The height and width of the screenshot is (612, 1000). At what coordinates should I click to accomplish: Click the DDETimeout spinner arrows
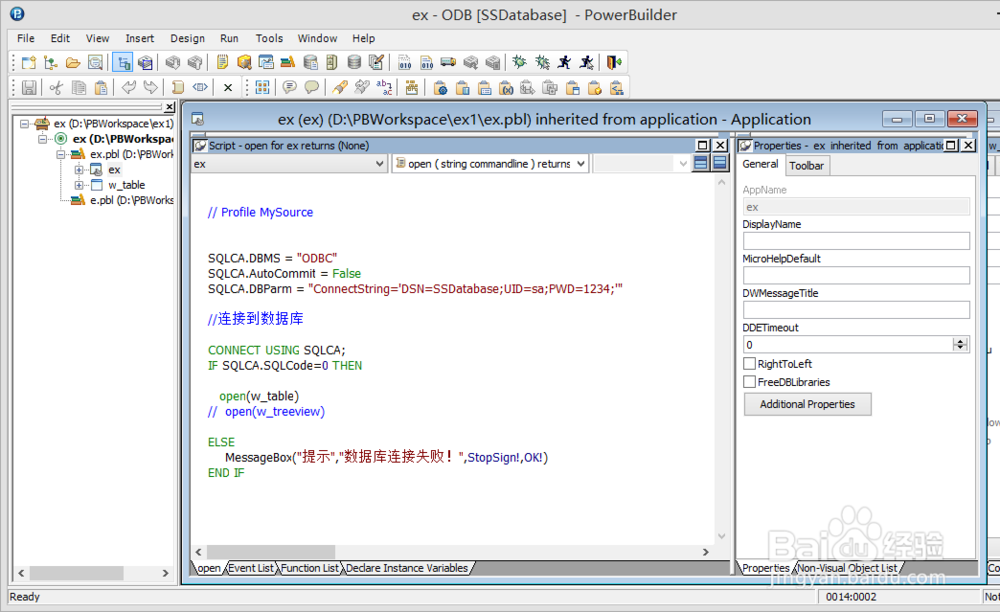pyautogui.click(x=960, y=344)
